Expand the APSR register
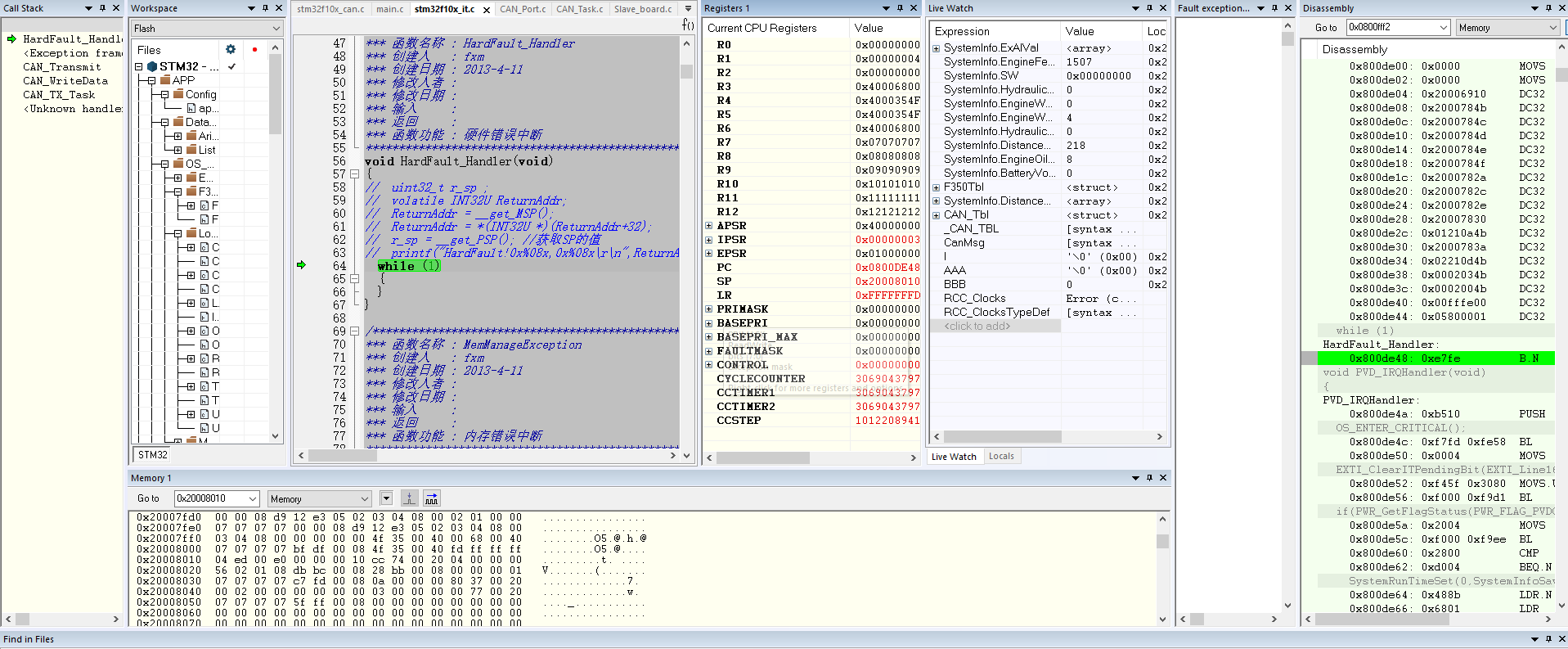 click(x=709, y=226)
